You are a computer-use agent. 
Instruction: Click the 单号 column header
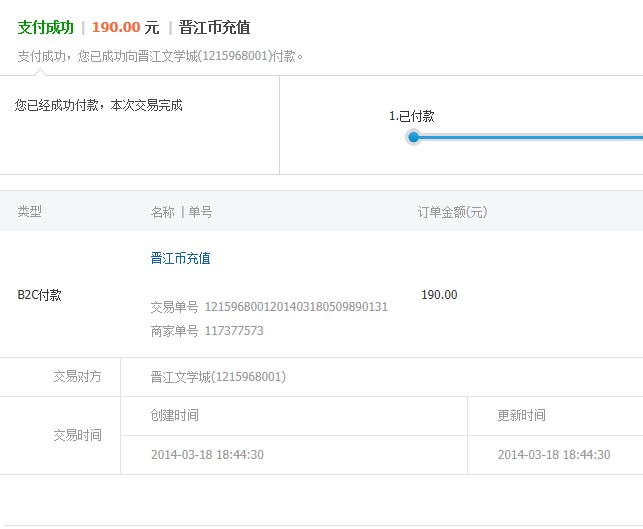click(200, 212)
